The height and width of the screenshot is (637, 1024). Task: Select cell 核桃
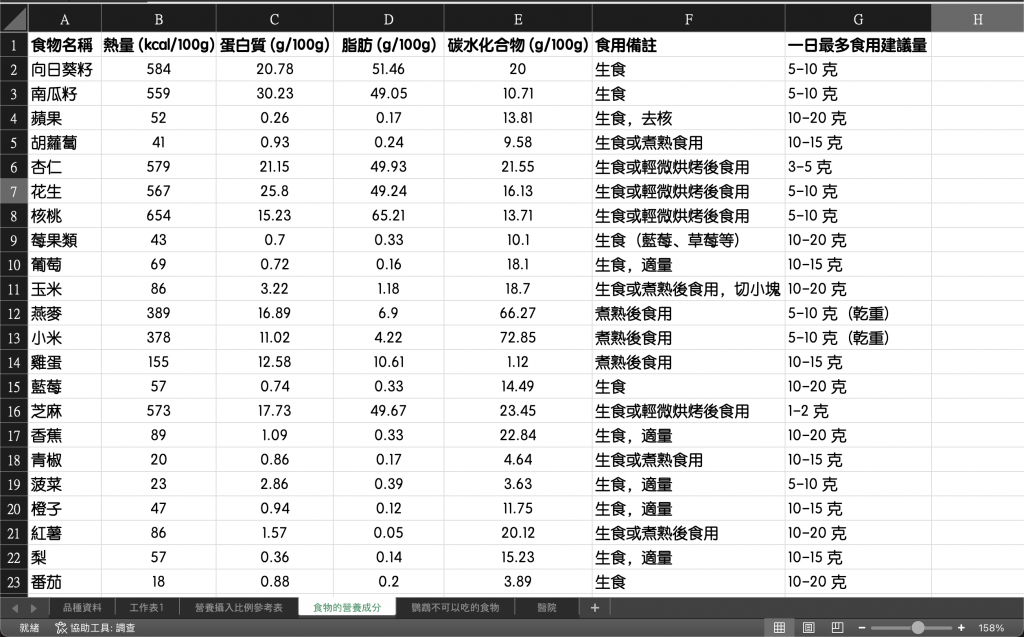[x=65, y=216]
